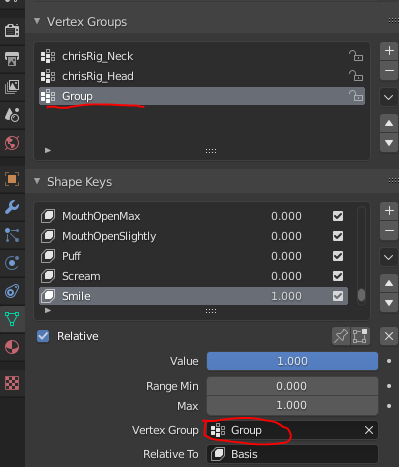Viewport: 399px width, 467px height.
Task: Move vertex group down in list
Action: tap(389, 143)
